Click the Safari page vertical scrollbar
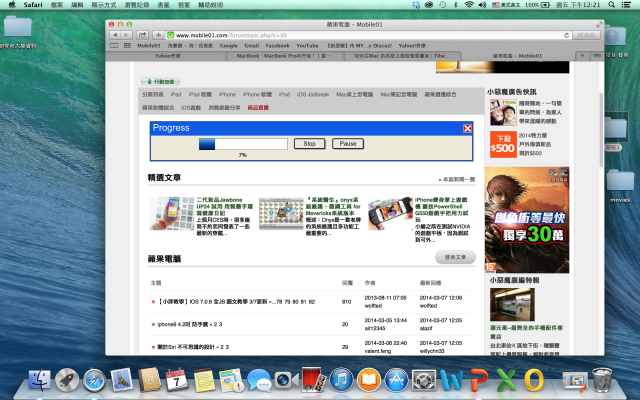 [x=601, y=129]
